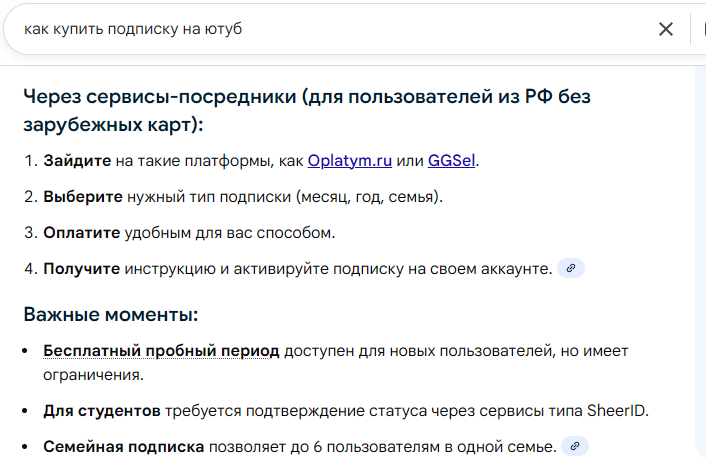
Task: Clear the search query with the X icon
Action: [x=665, y=29]
